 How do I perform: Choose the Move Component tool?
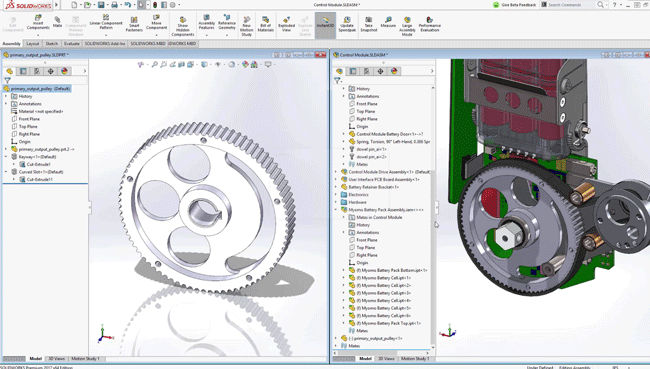pos(156,23)
